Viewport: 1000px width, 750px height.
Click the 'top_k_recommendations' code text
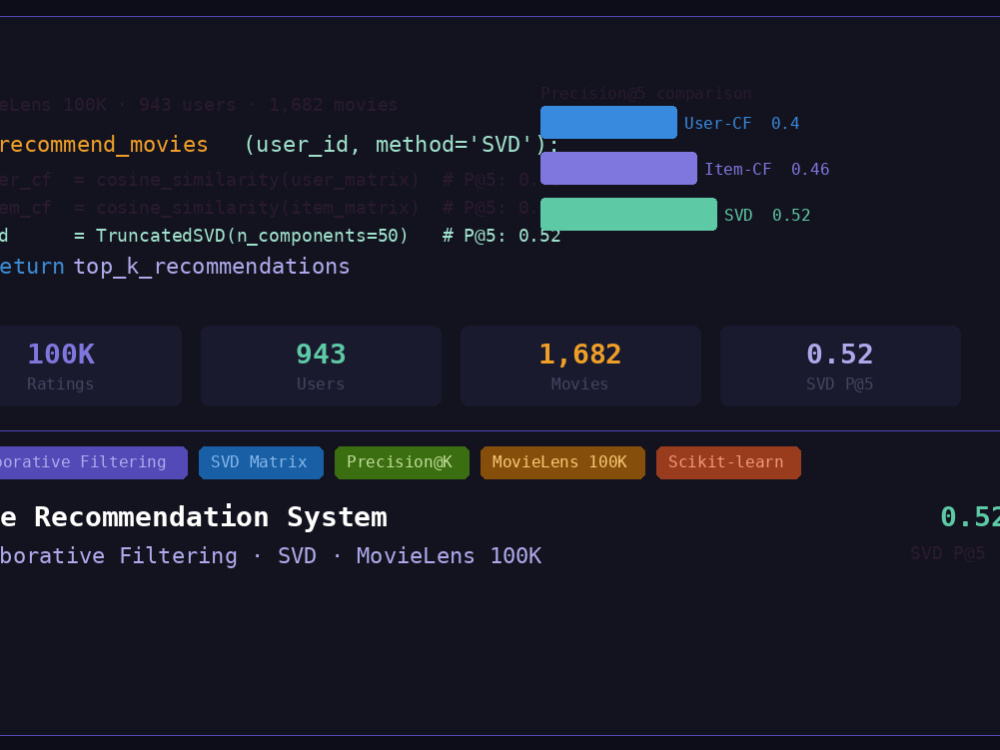212,266
